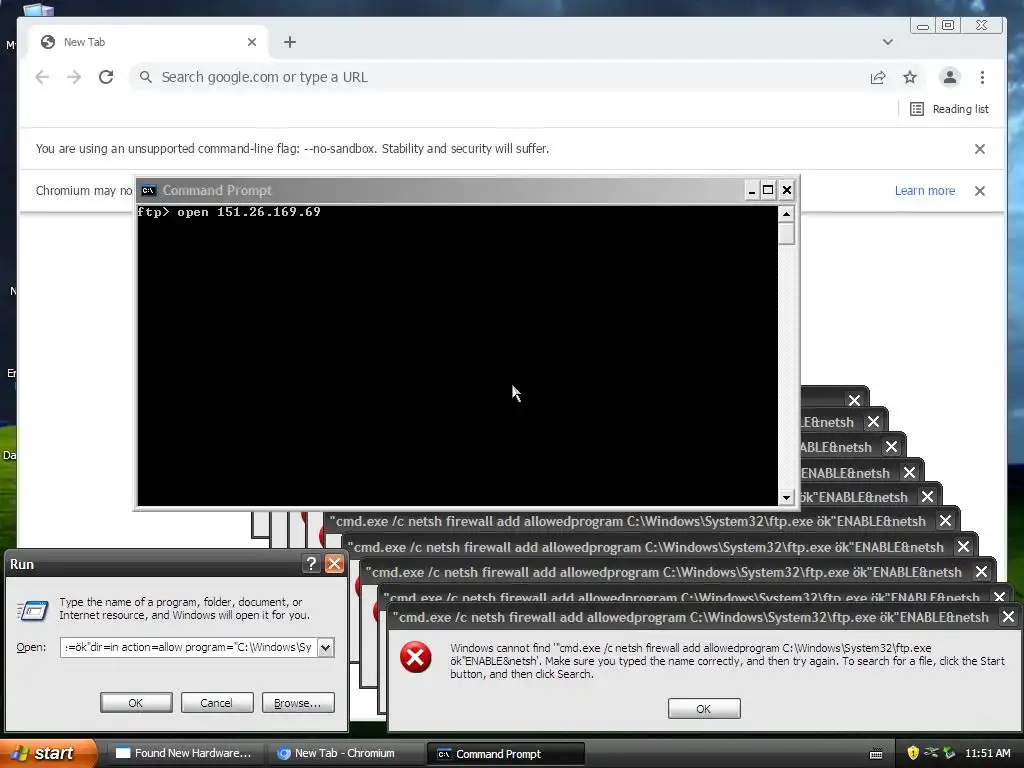The height and width of the screenshot is (768, 1024).
Task: Click Command Prompt's scroll-down arrow
Action: coord(786,498)
